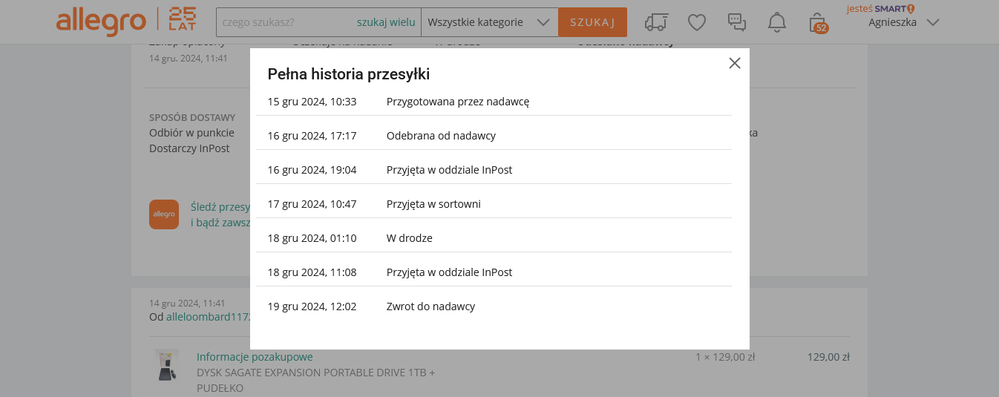Viewport: 999px width, 397px height.
Task: Select the 'Przyjęta w sortowni' status
Action: [x=433, y=204]
